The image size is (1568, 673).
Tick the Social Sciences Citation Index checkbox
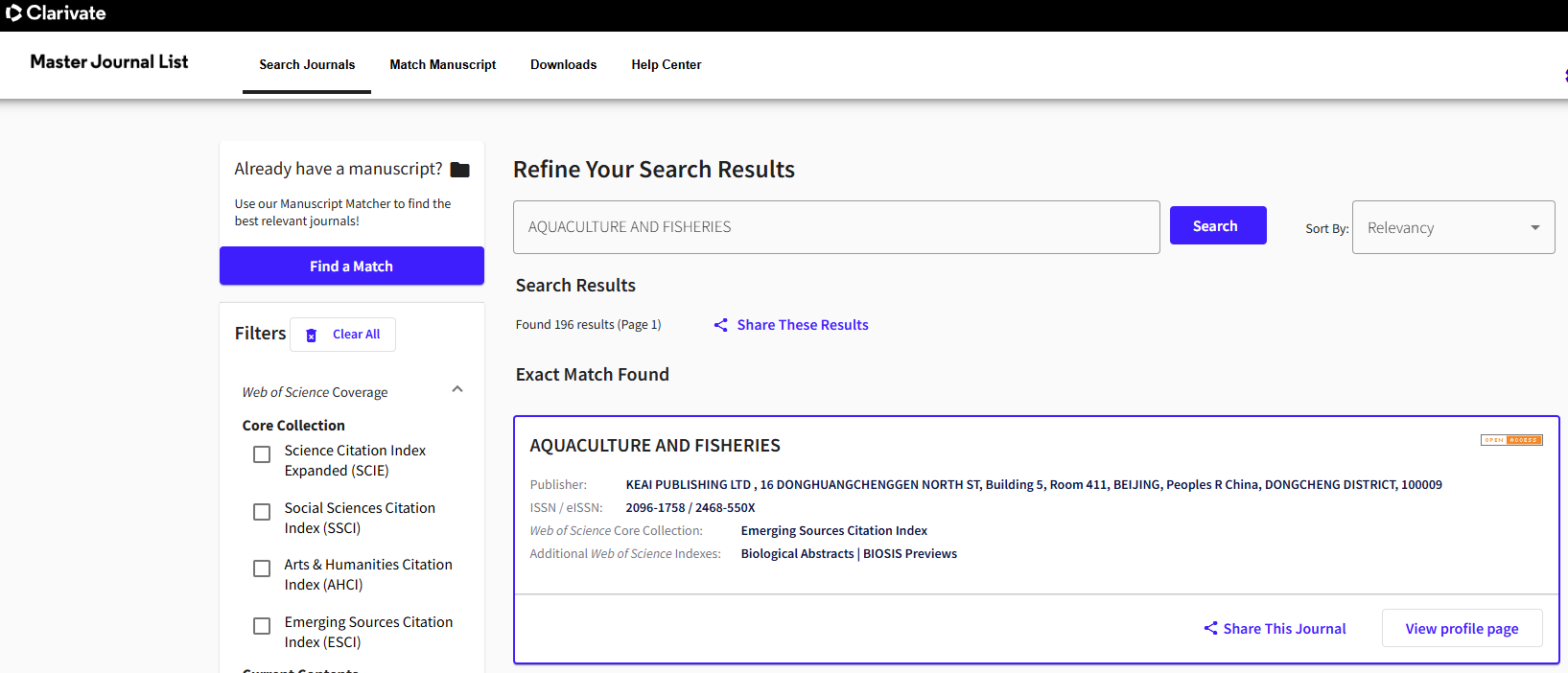(x=262, y=512)
